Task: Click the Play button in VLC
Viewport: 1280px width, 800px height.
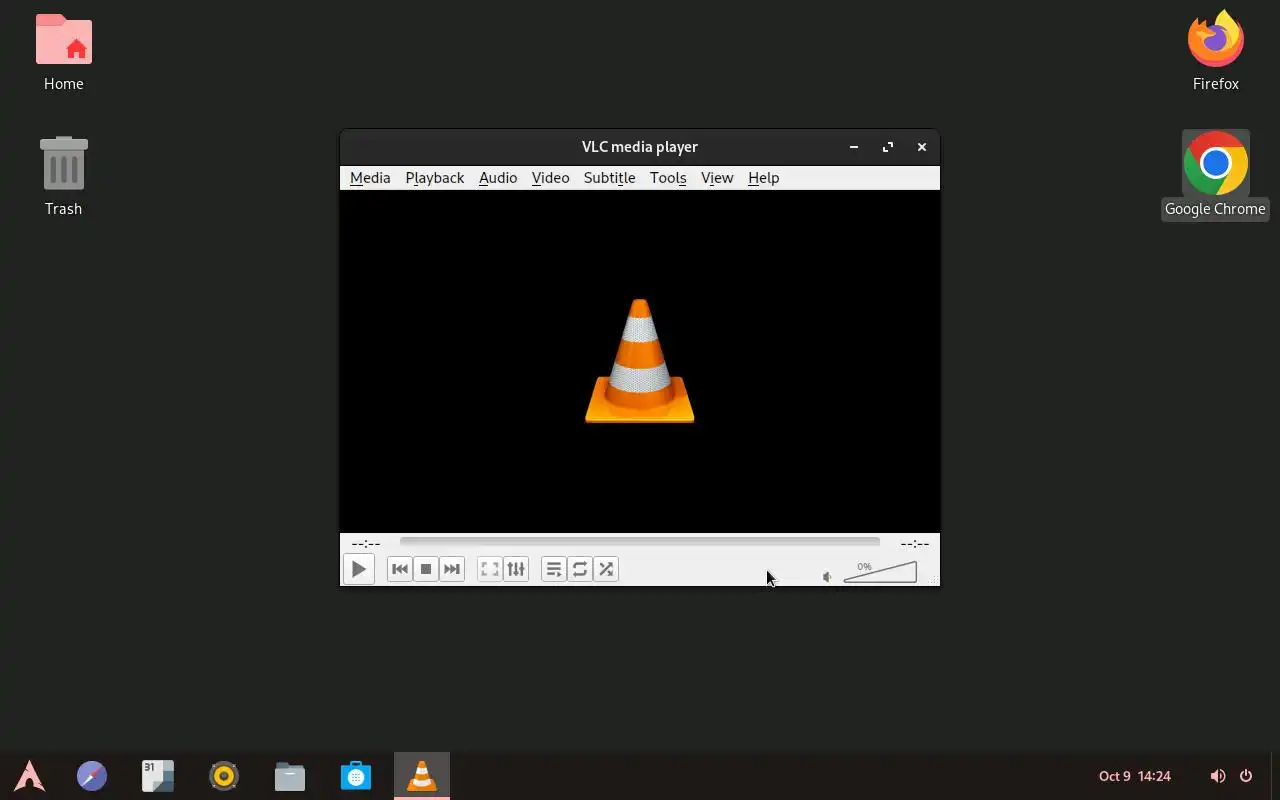Action: point(358,569)
